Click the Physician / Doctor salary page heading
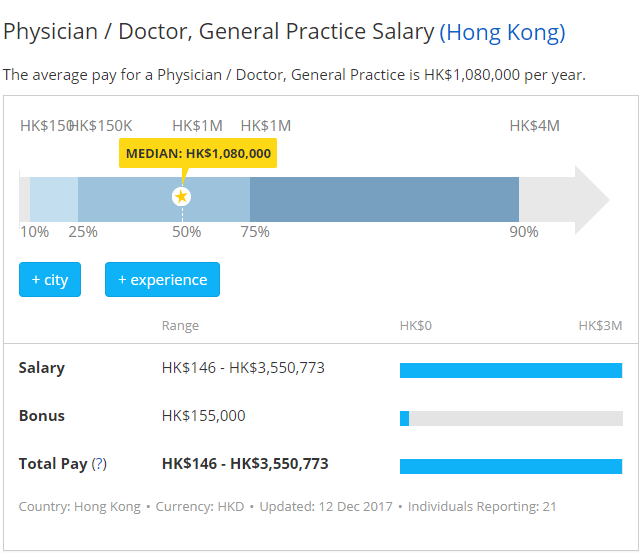 click(220, 32)
